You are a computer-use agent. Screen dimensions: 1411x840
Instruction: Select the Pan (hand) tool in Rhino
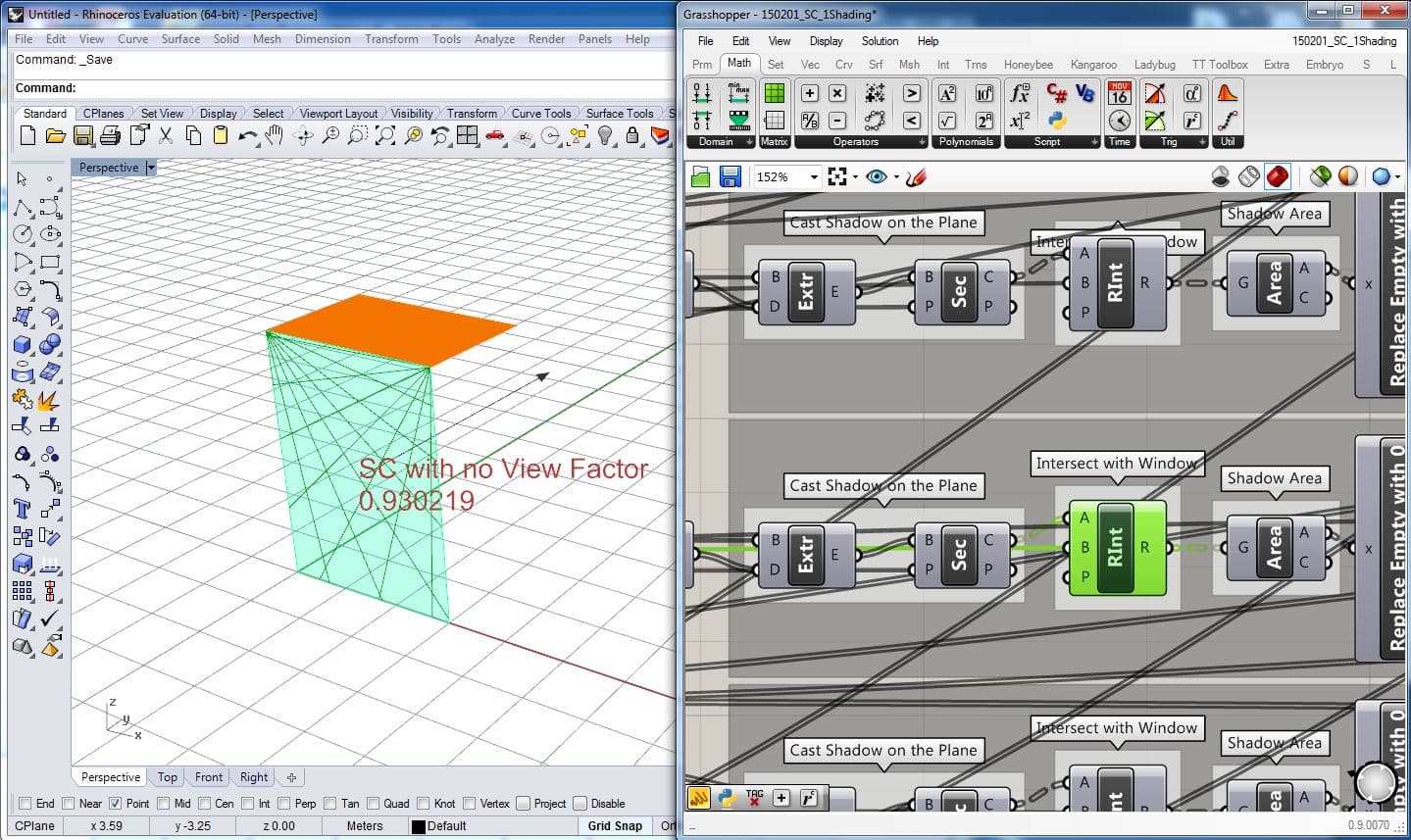point(275,135)
